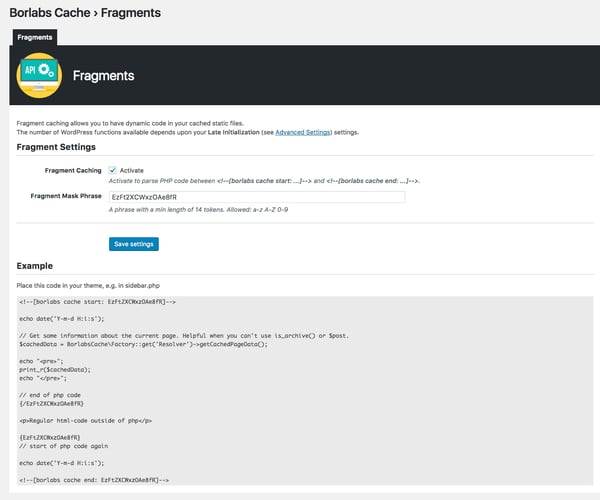Click the '// end of php code' comment line
600x500 pixels.
[x=50, y=395]
